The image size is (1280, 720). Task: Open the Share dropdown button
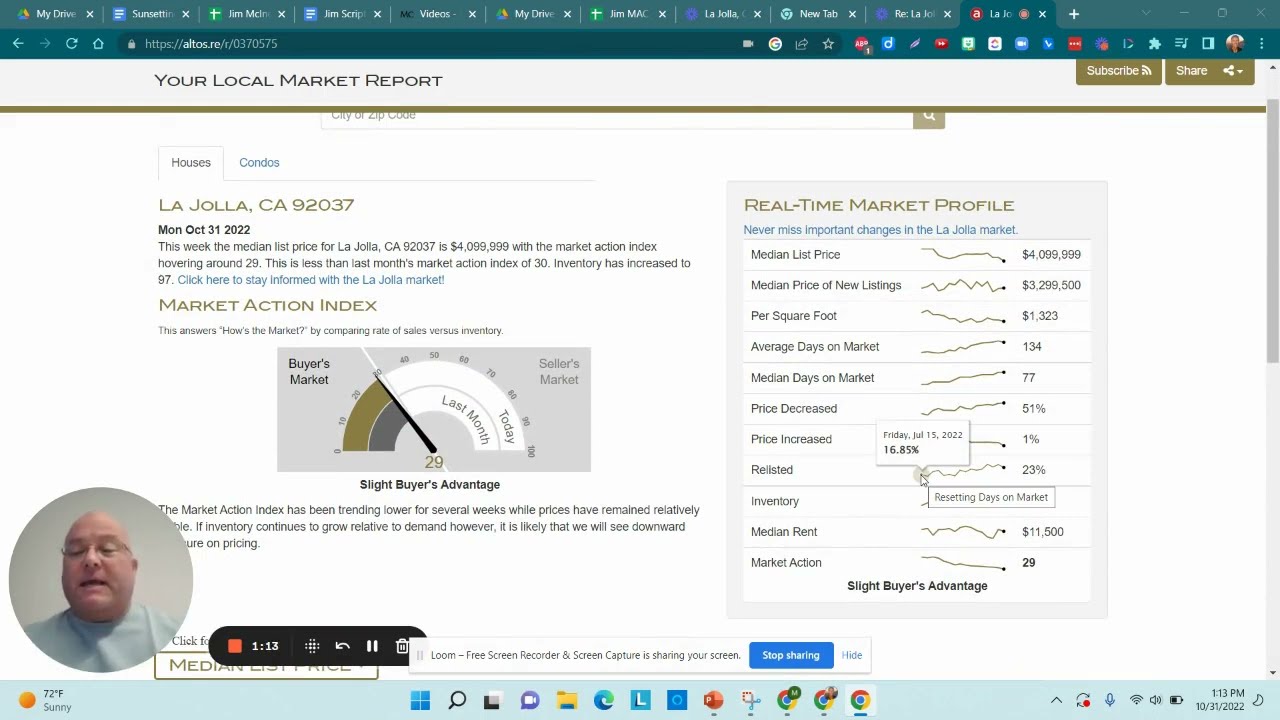tap(1209, 71)
